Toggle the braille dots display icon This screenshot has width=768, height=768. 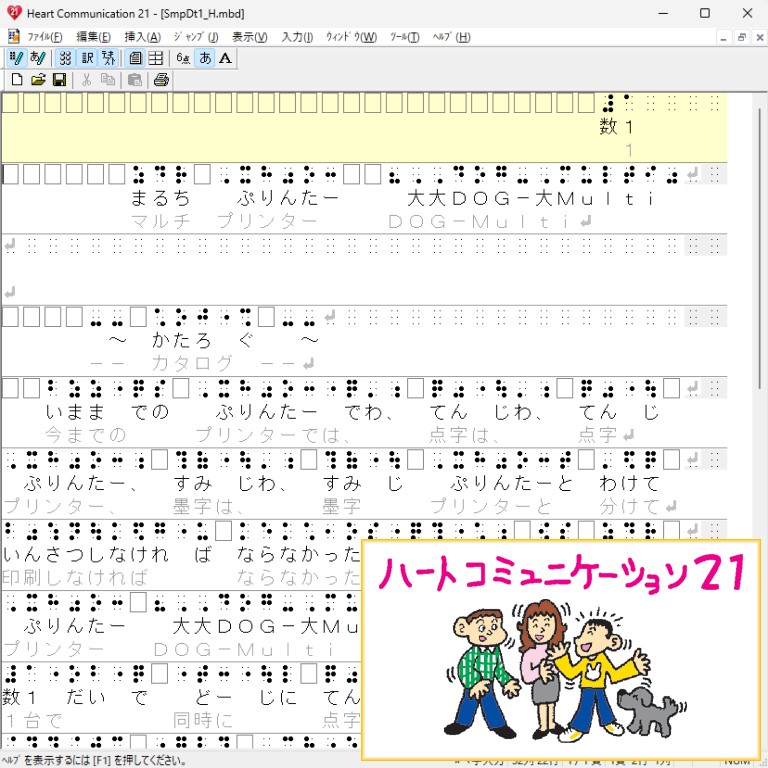point(65,58)
